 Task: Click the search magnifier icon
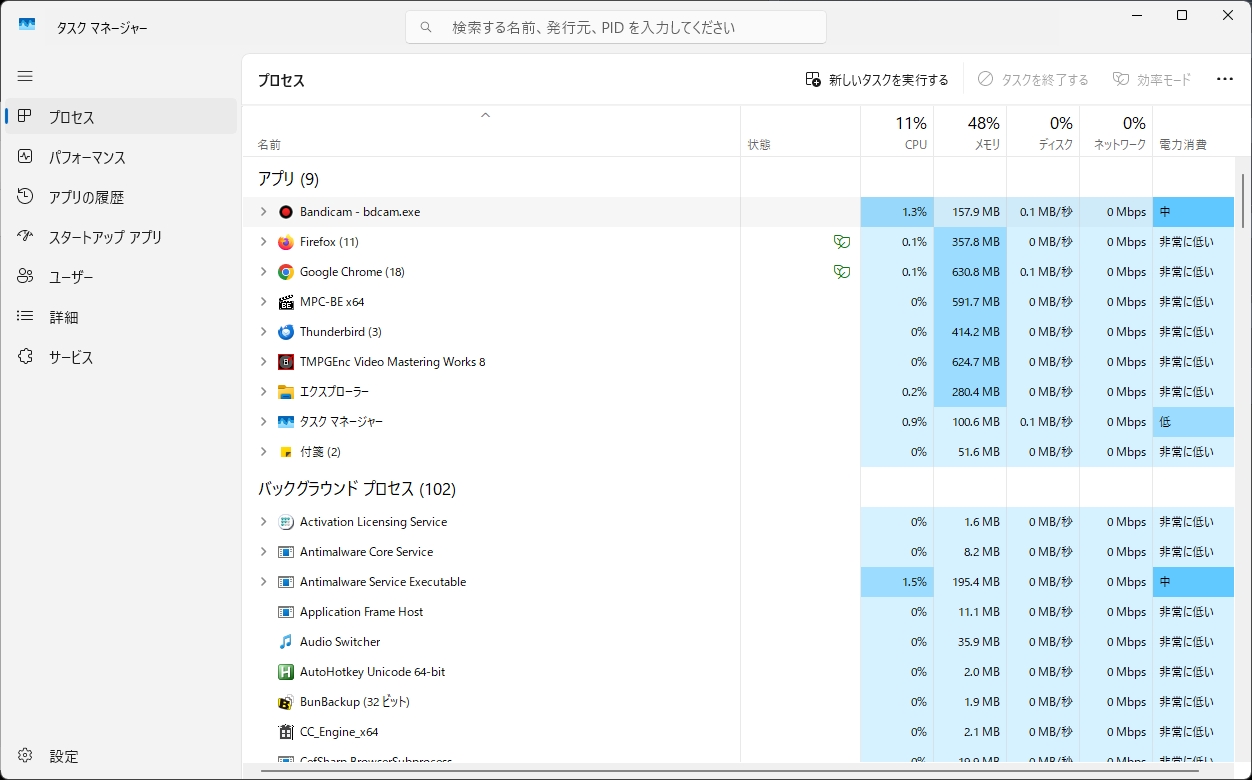[x=427, y=27]
